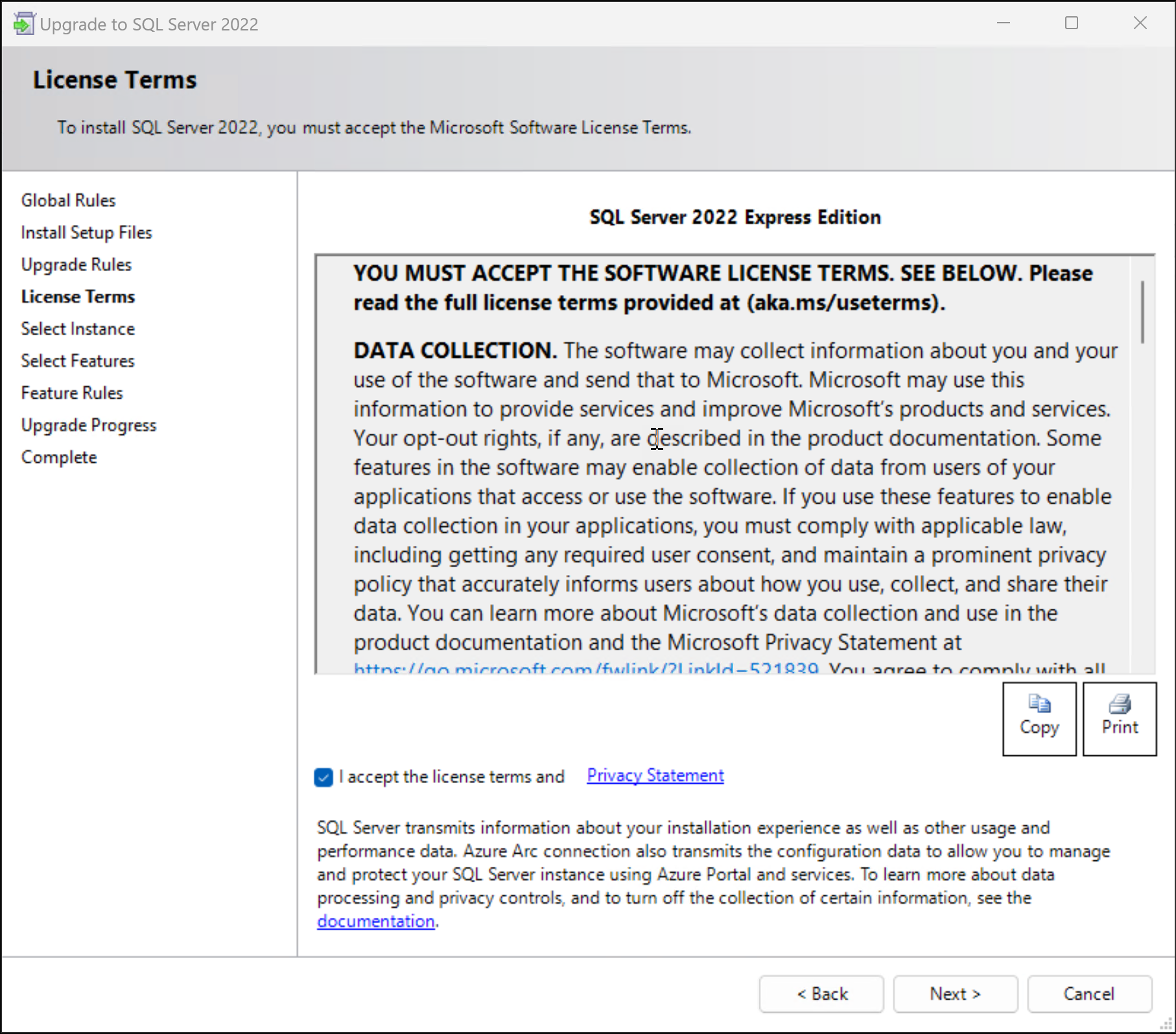
Task: Close the SQL Server 2022 setup window
Action: point(1140,23)
